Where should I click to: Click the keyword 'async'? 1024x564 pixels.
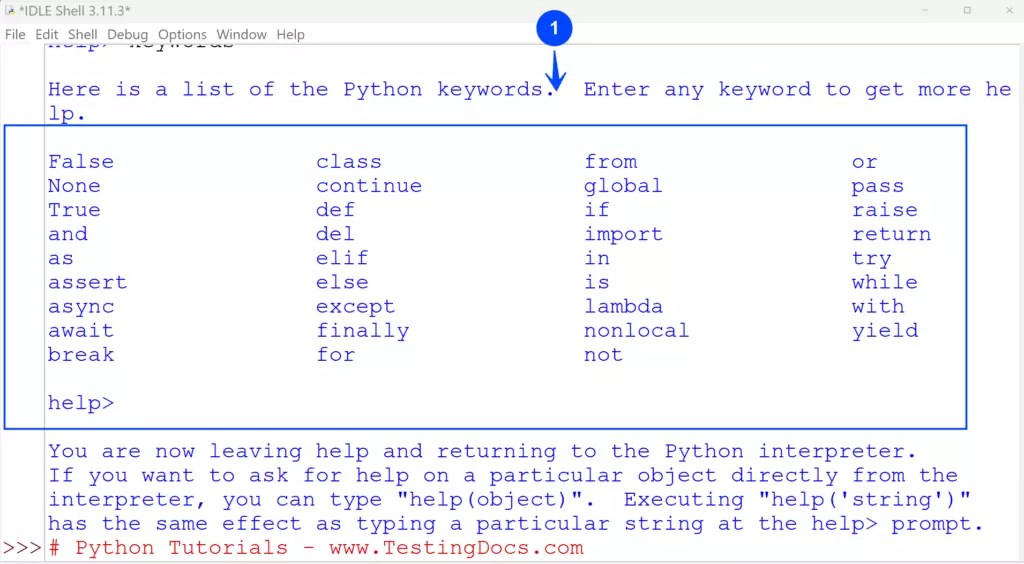tap(81, 307)
